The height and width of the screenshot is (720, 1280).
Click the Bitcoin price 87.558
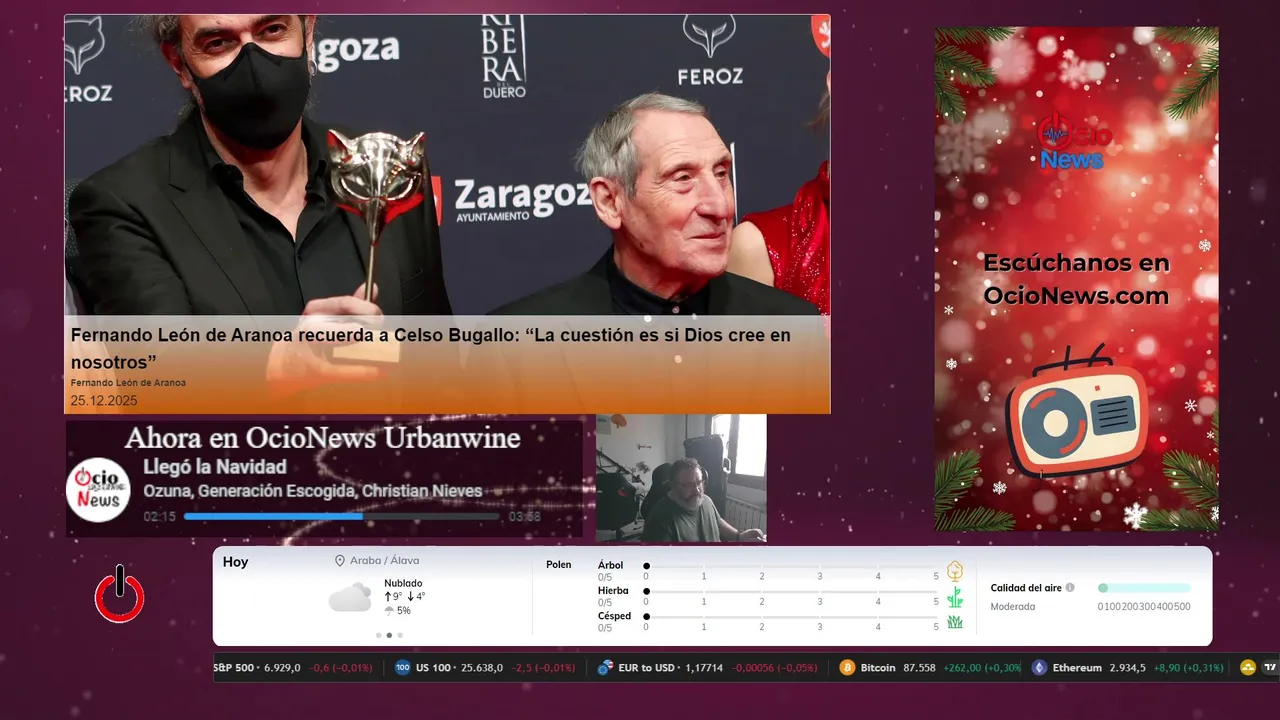point(919,667)
